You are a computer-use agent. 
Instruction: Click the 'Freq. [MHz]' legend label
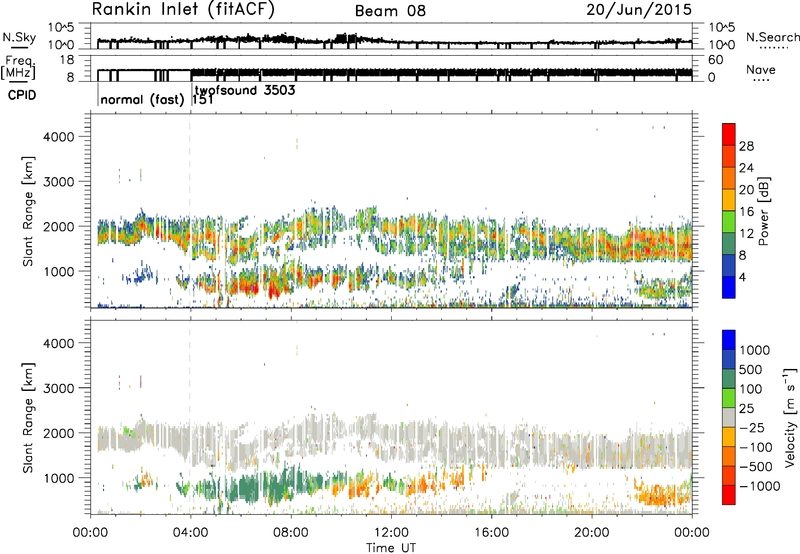click(x=18, y=67)
